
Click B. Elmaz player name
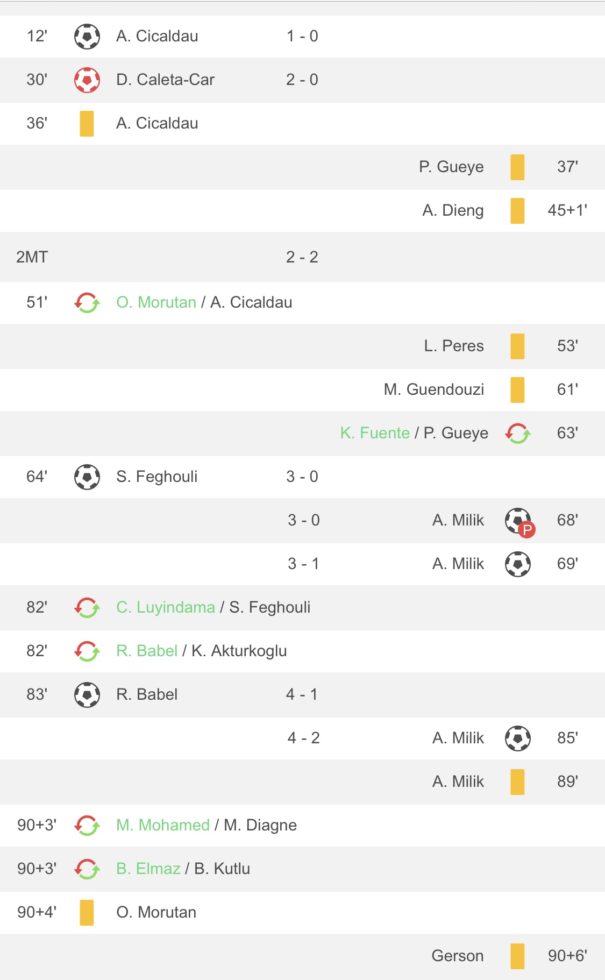tap(148, 869)
